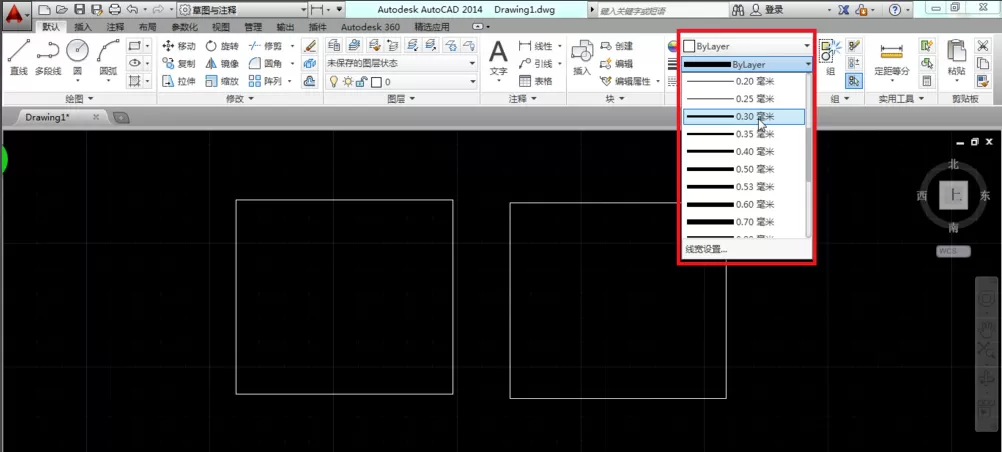
Task: Select the 圆弧 (Arc) tool
Action: pyautogui.click(x=109, y=58)
